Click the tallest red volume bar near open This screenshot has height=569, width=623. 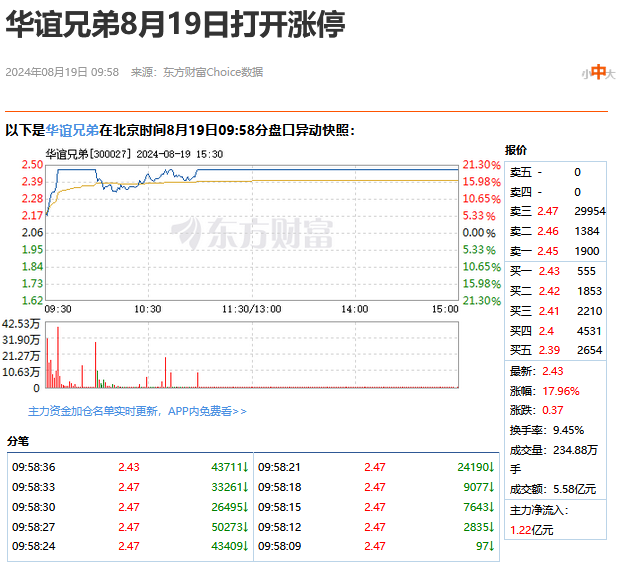58,357
